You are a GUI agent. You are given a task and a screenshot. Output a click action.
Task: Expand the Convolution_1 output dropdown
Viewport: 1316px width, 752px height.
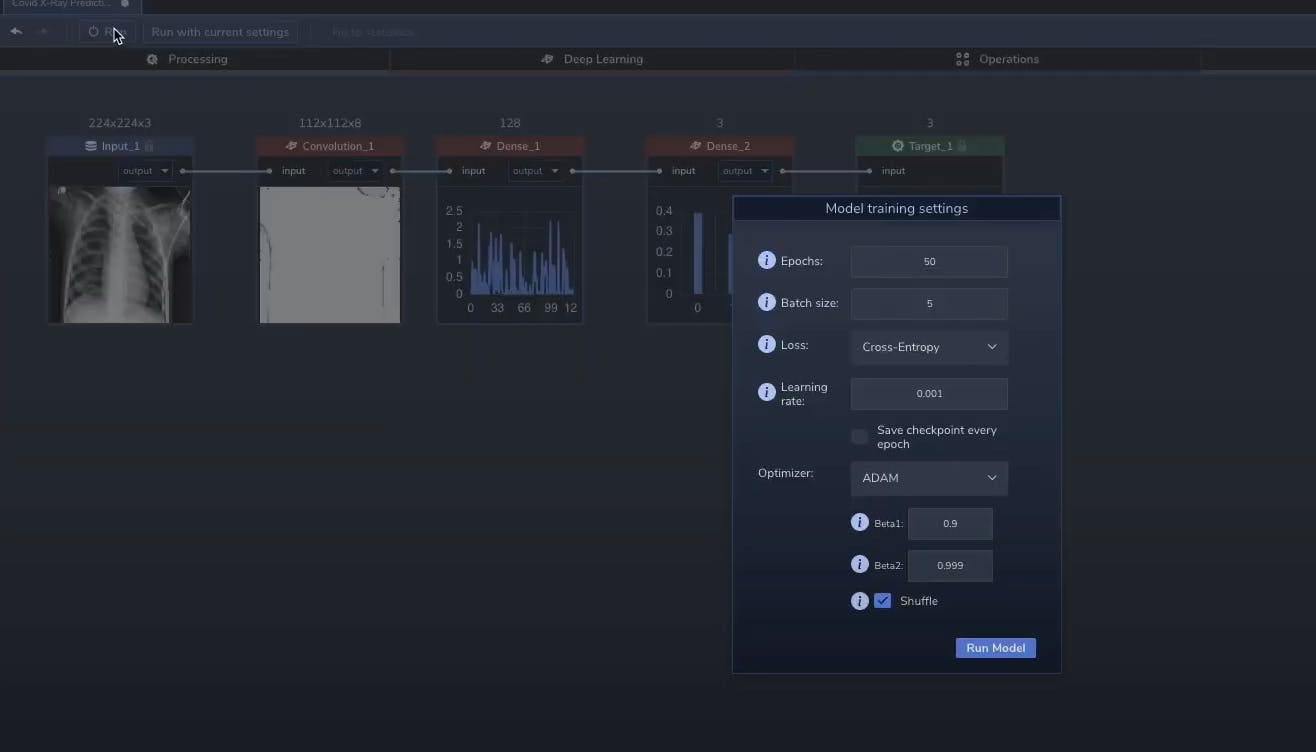[356, 171]
